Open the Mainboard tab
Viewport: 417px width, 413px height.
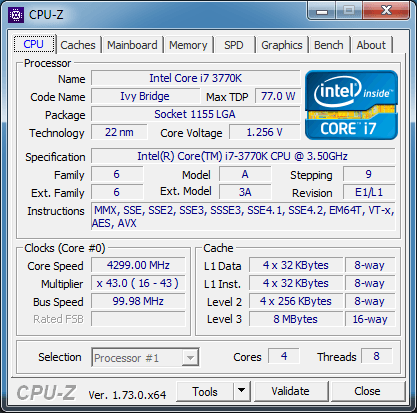tap(132, 45)
